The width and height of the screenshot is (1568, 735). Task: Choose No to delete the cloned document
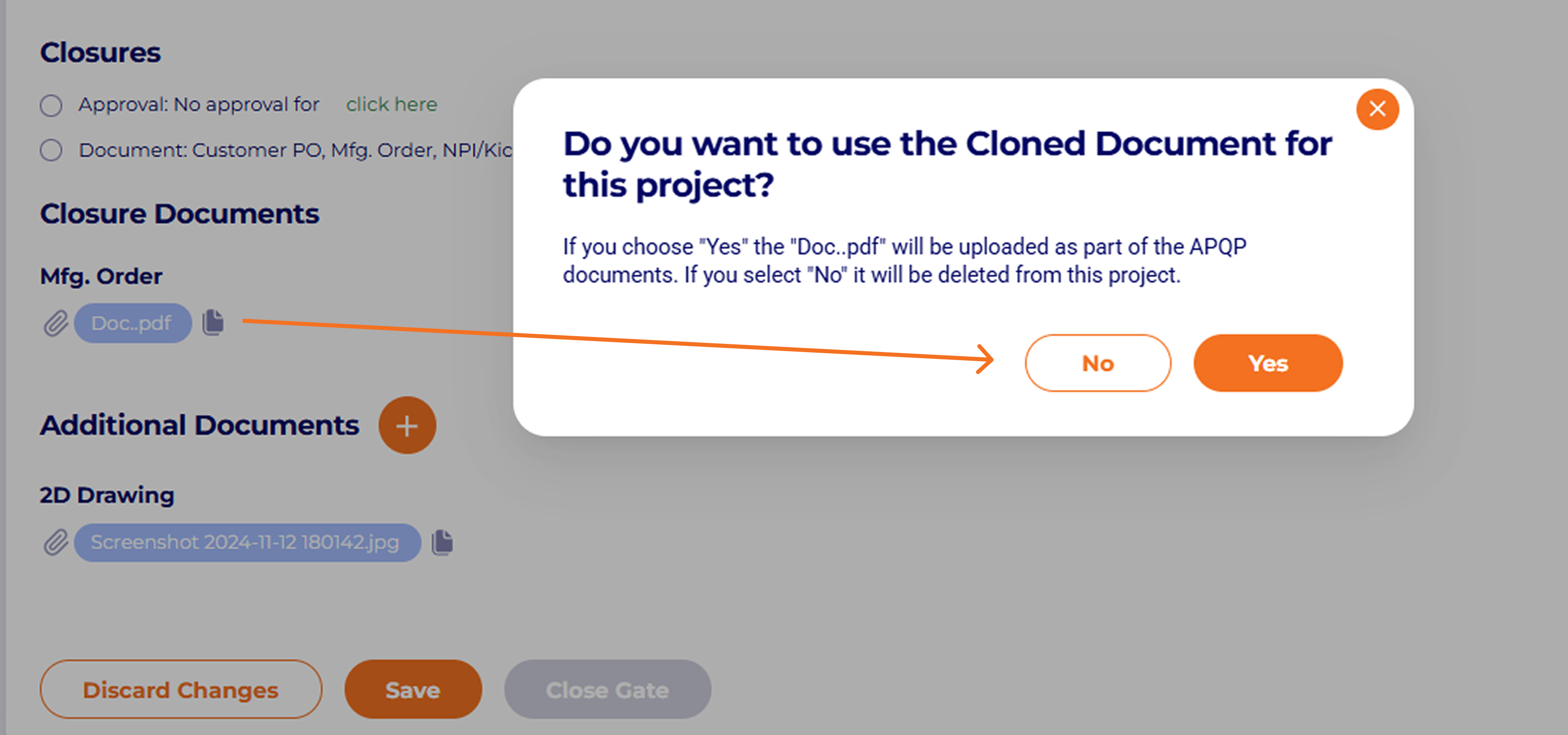(1097, 363)
